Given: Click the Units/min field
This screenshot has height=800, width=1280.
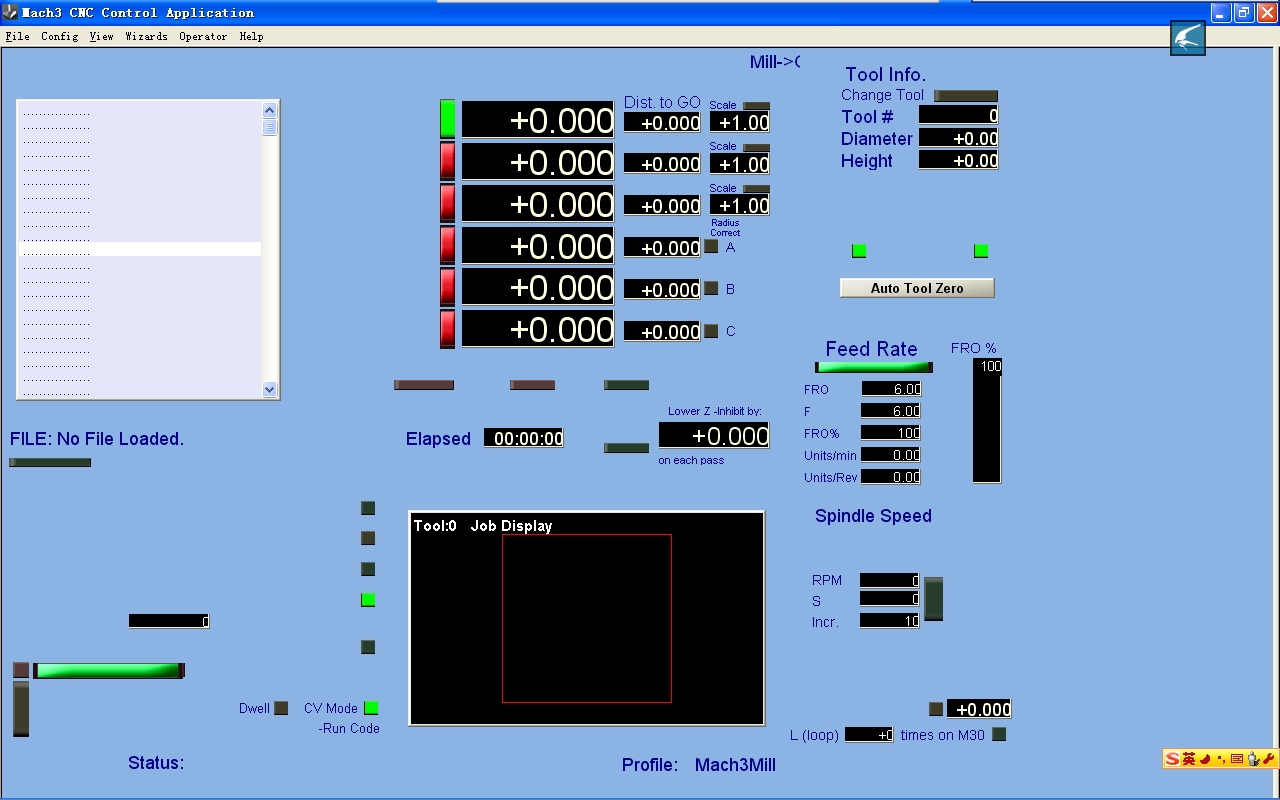Looking at the screenshot, I should [x=890, y=455].
